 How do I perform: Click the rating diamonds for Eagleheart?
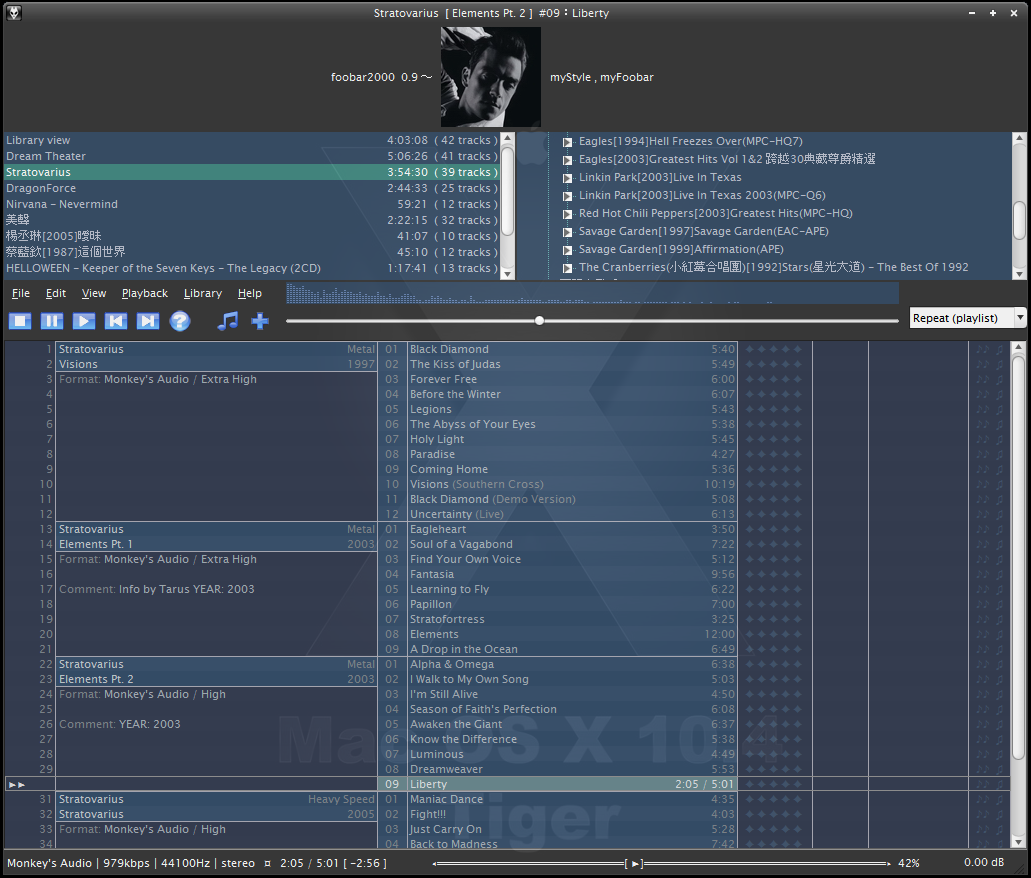point(773,529)
